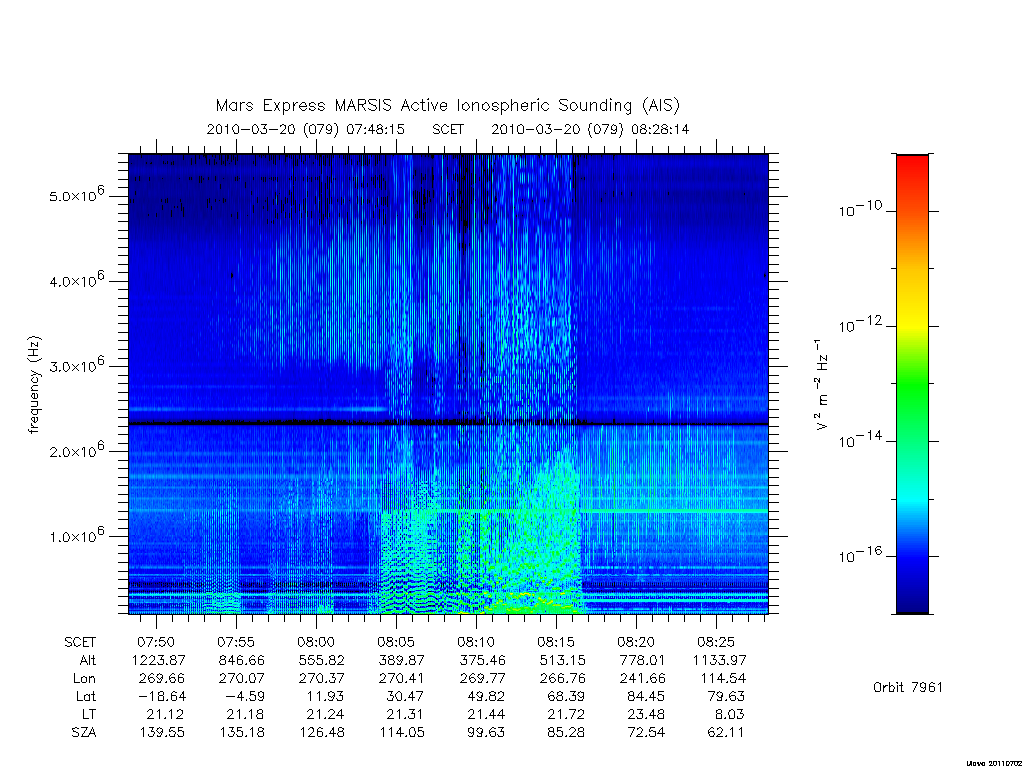This screenshot has width=1024, height=768.
Task: Click altitude value 778.01
Action: click(x=641, y=660)
